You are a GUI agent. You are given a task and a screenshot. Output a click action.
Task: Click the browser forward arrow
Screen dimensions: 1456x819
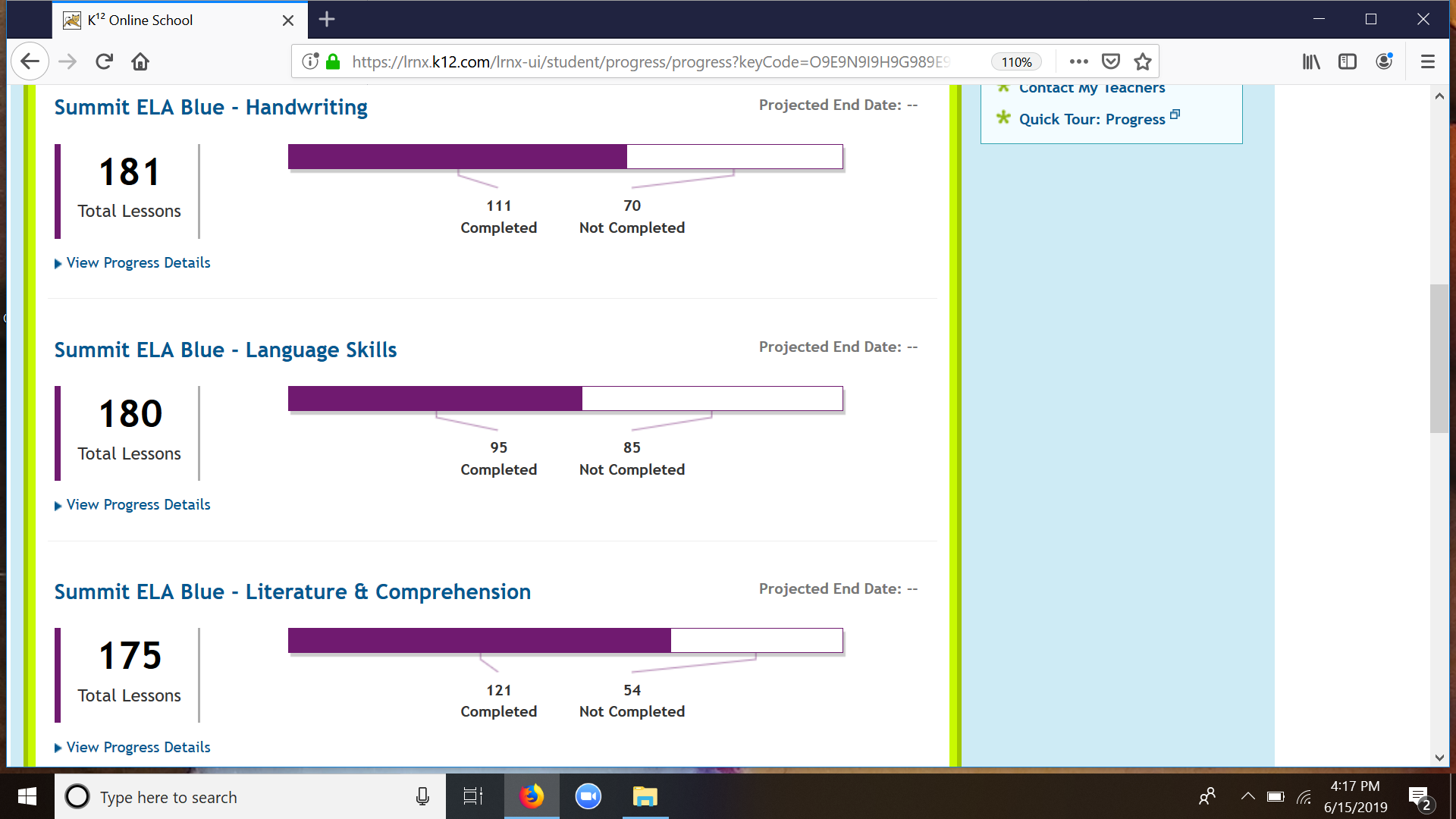click(x=67, y=61)
